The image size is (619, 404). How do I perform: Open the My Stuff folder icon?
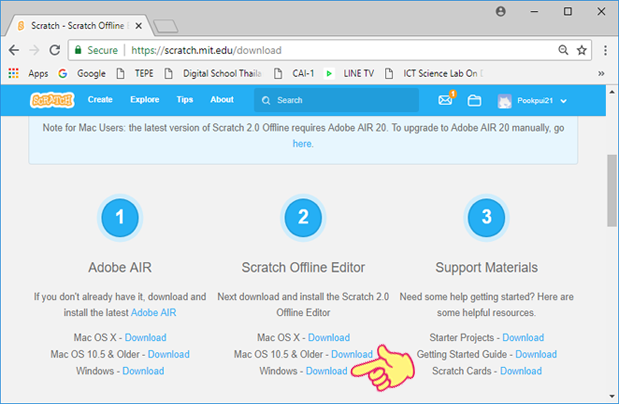(474, 101)
